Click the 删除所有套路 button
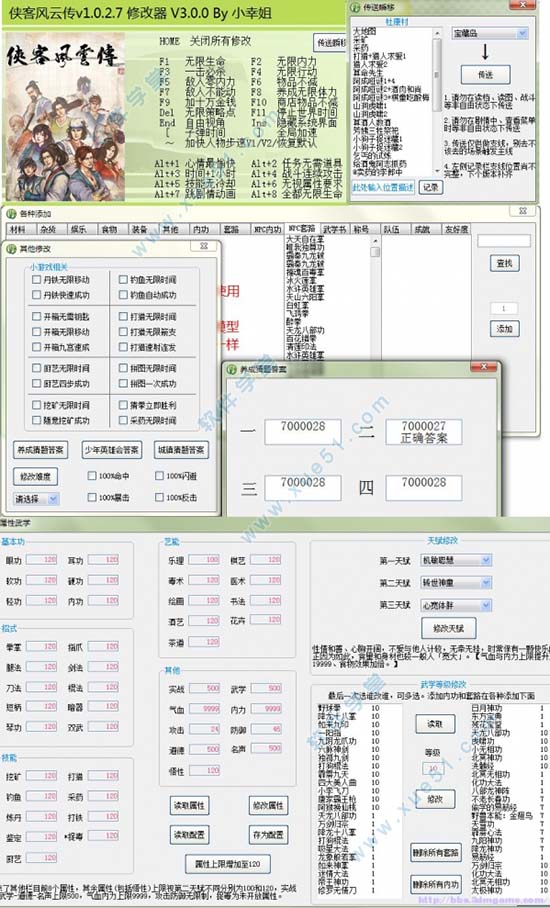550x908 pixels. 435,853
